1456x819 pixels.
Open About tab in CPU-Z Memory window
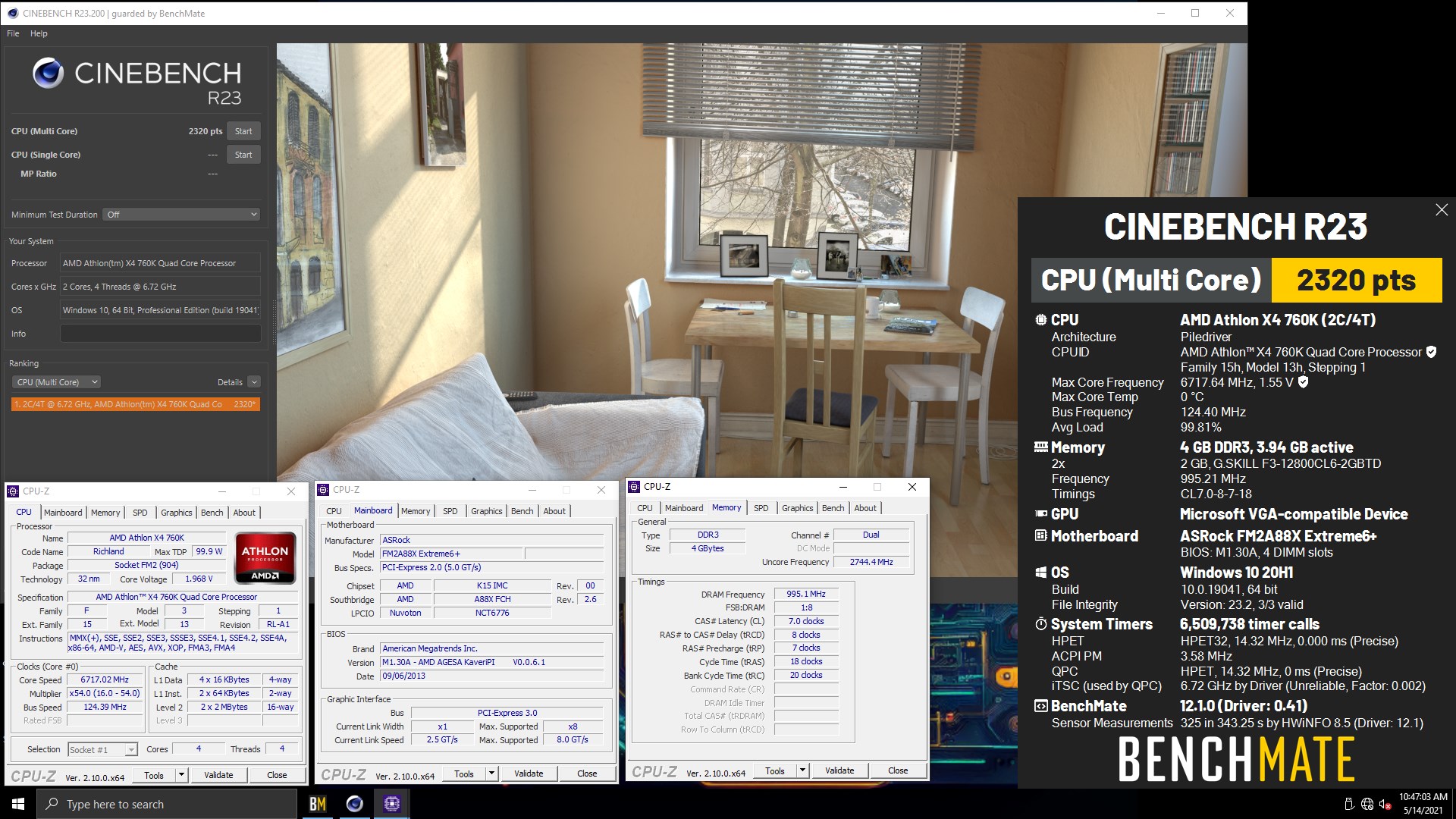pyautogui.click(x=865, y=508)
